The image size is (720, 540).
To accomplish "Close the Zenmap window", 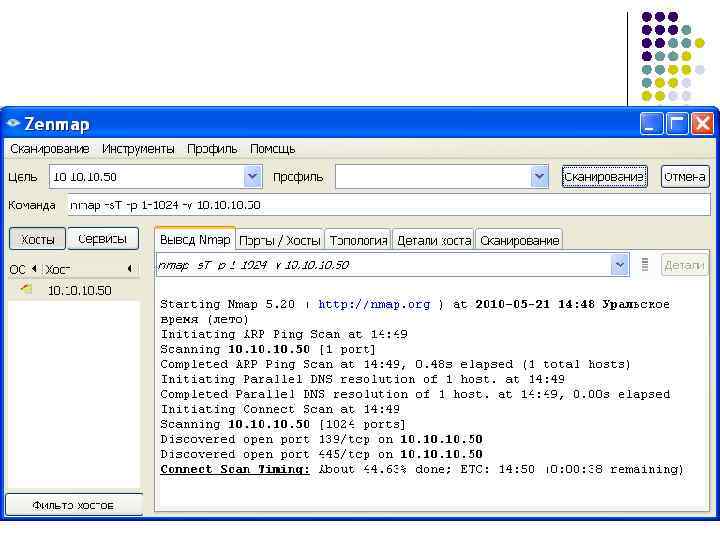I will (x=703, y=124).
